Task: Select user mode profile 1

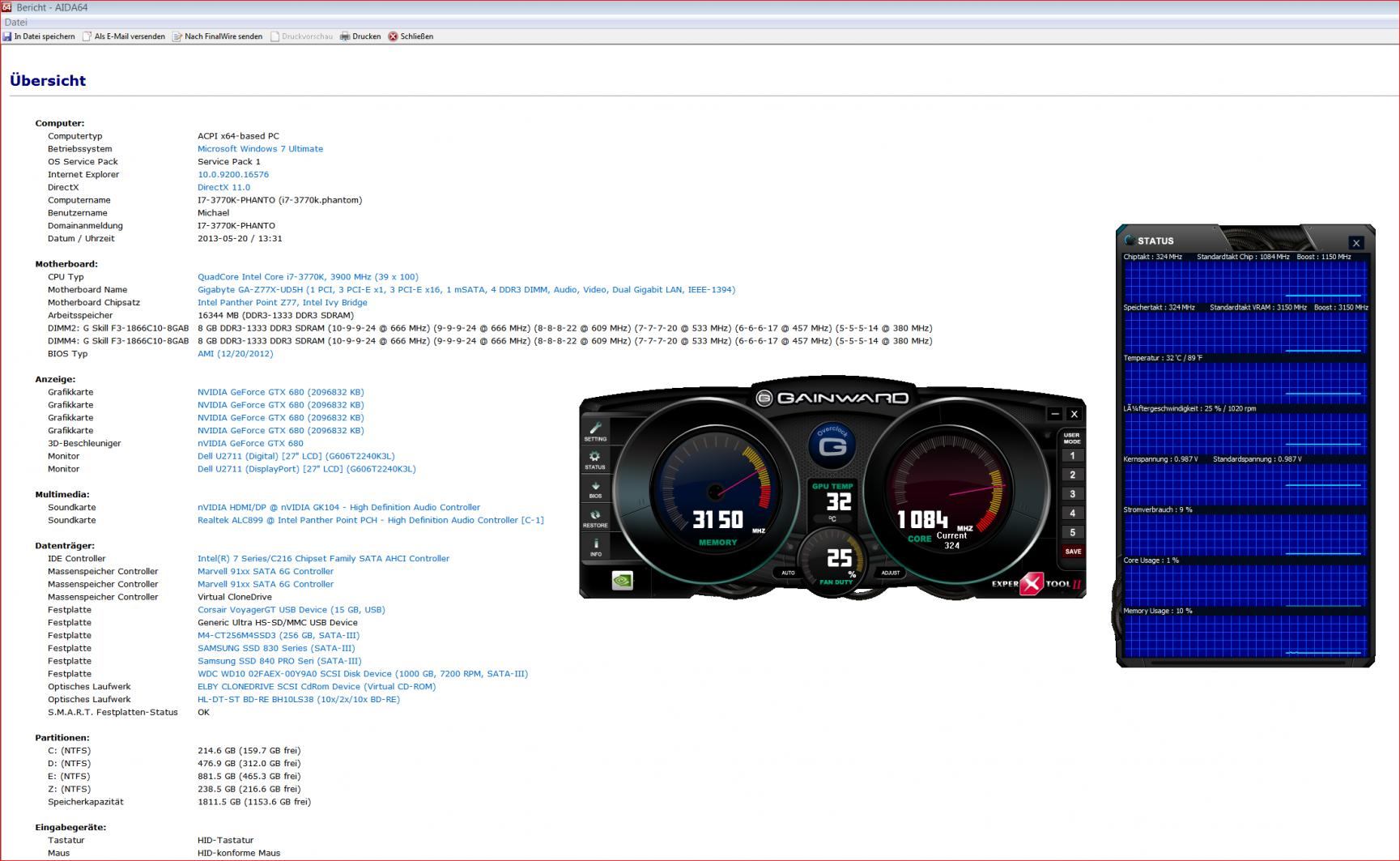Action: point(1072,456)
